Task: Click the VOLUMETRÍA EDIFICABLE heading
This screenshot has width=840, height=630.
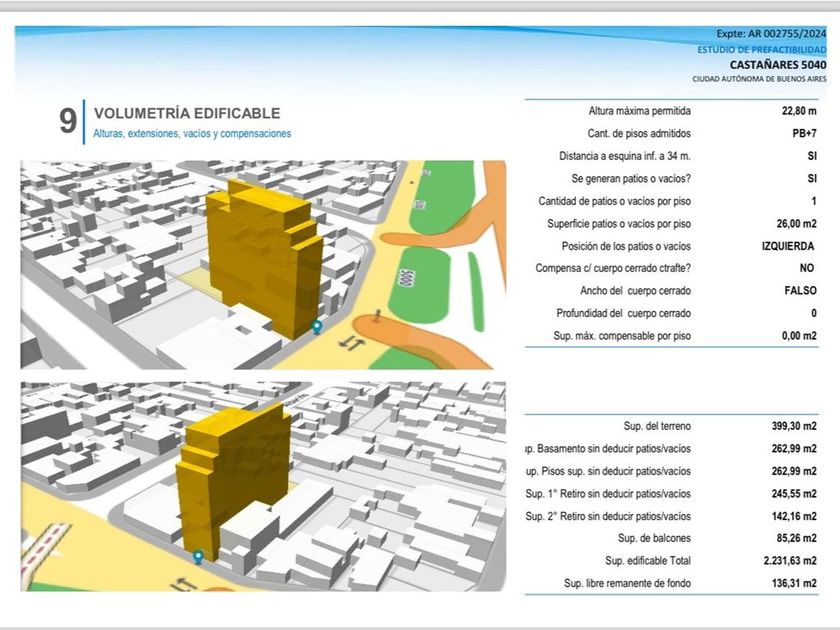Action: click(x=186, y=114)
